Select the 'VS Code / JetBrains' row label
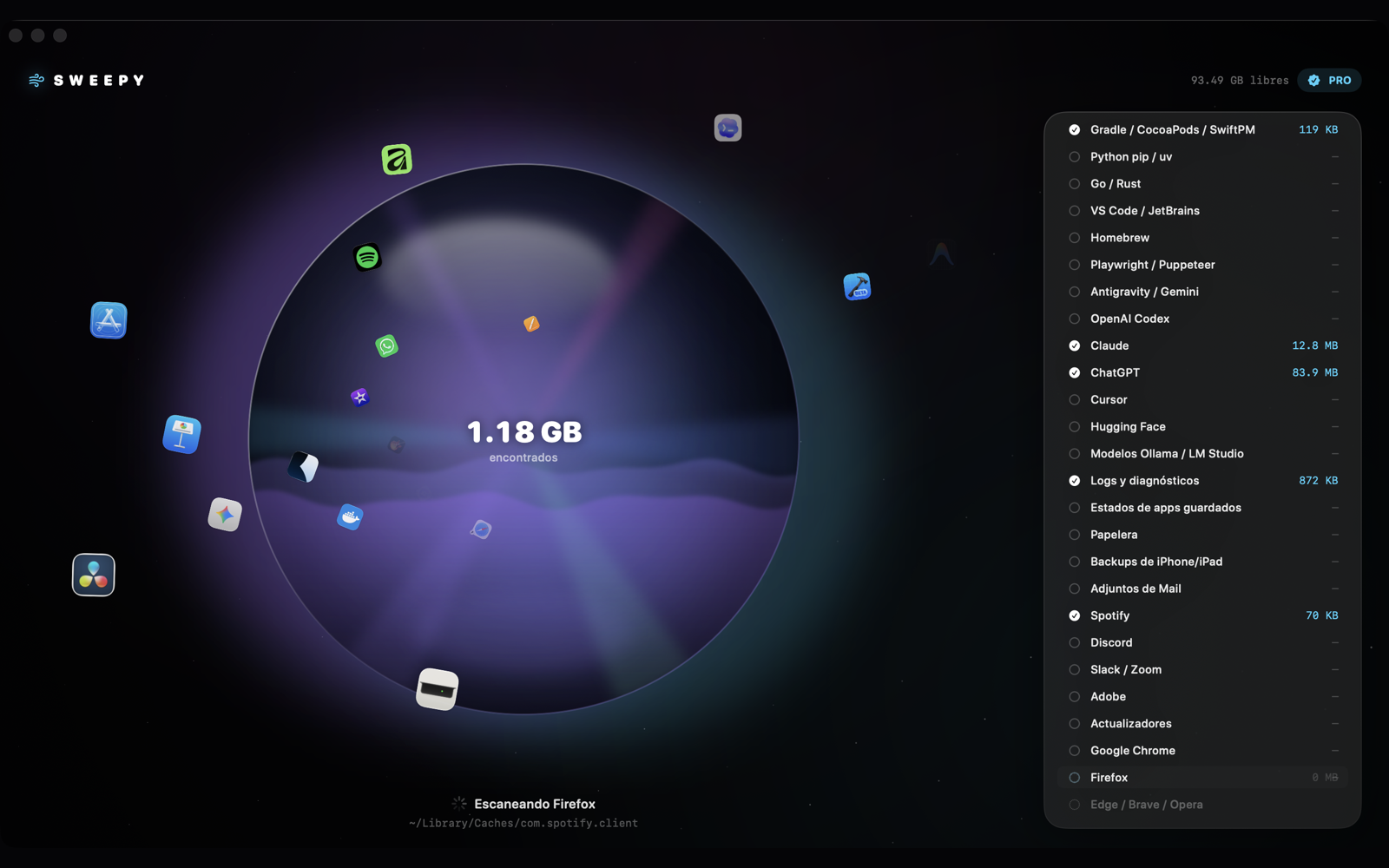Screen dimensions: 1389x868 tap(1145, 211)
